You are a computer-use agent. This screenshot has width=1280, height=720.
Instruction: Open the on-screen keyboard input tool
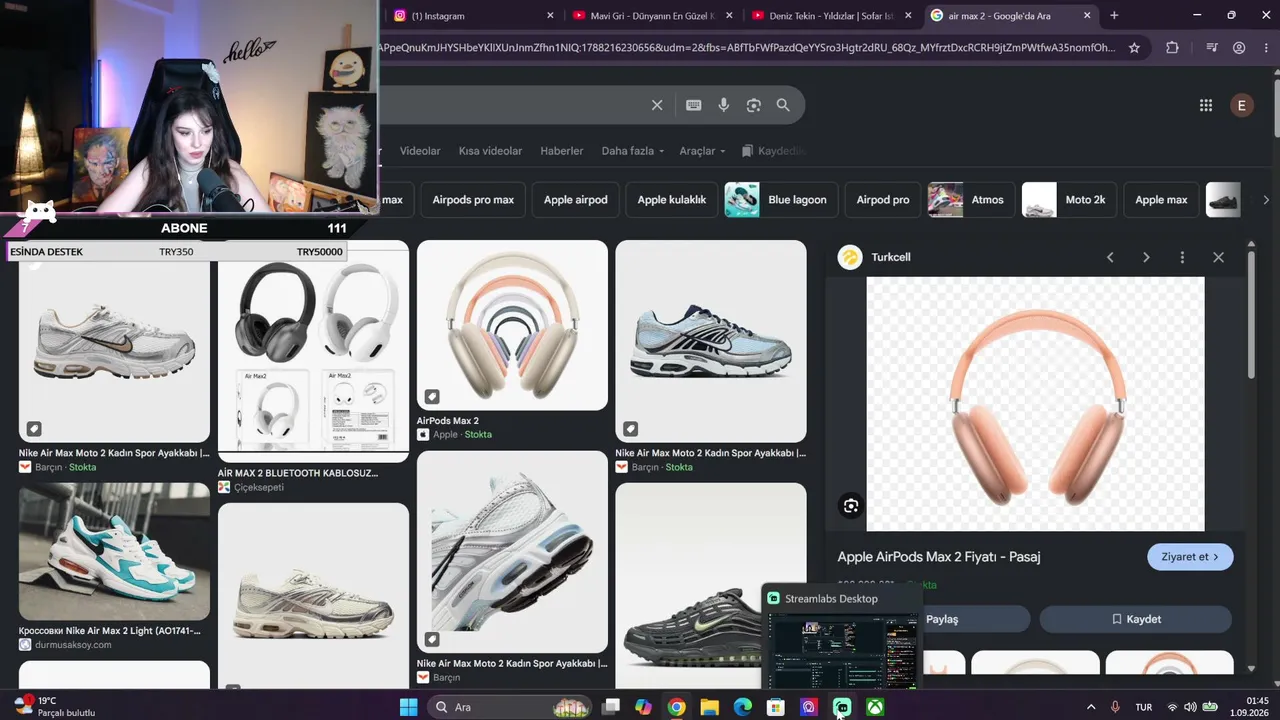point(693,105)
